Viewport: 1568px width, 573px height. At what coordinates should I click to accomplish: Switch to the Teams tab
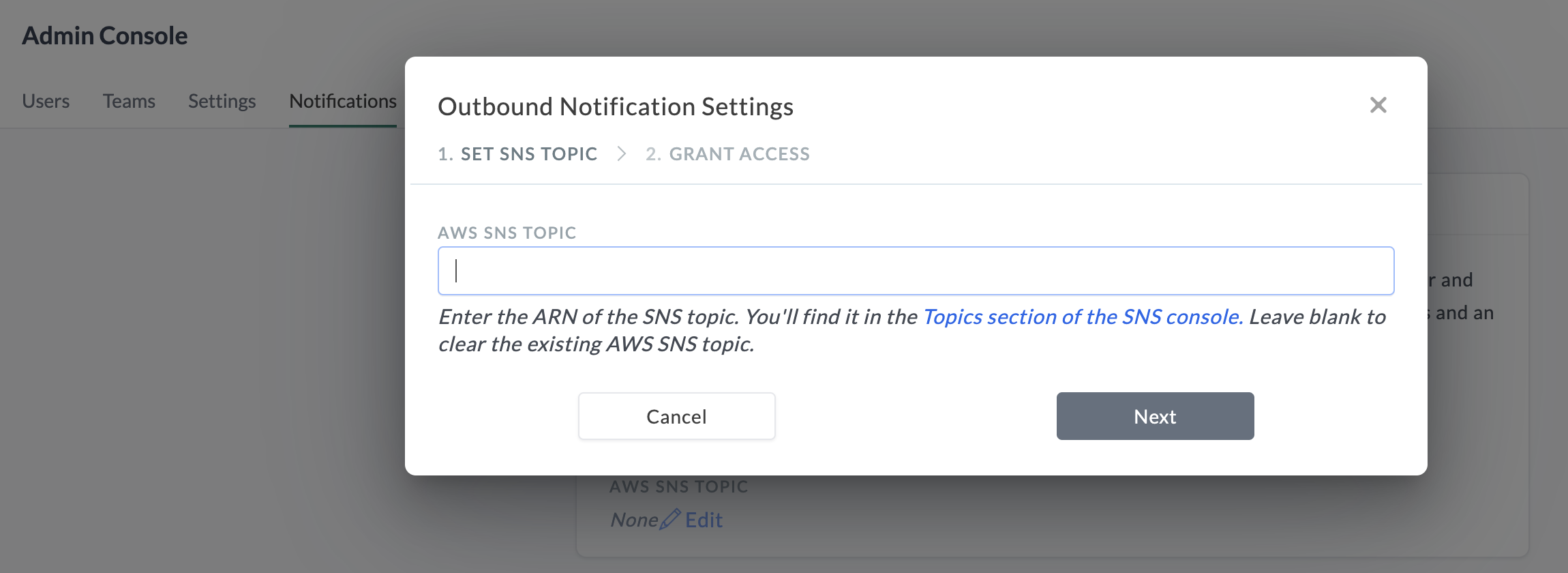129,101
